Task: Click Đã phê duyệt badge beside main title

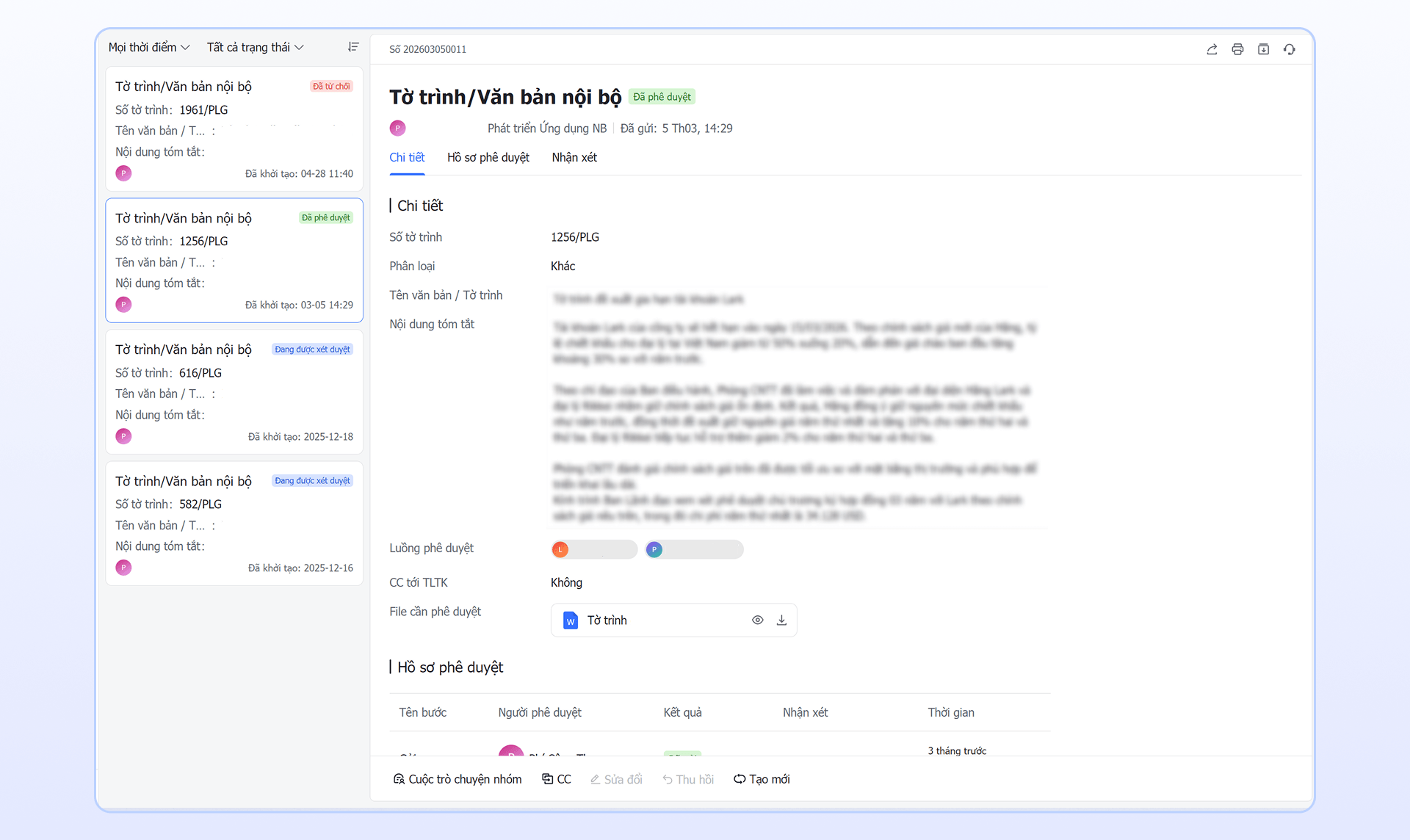Action: (x=662, y=97)
